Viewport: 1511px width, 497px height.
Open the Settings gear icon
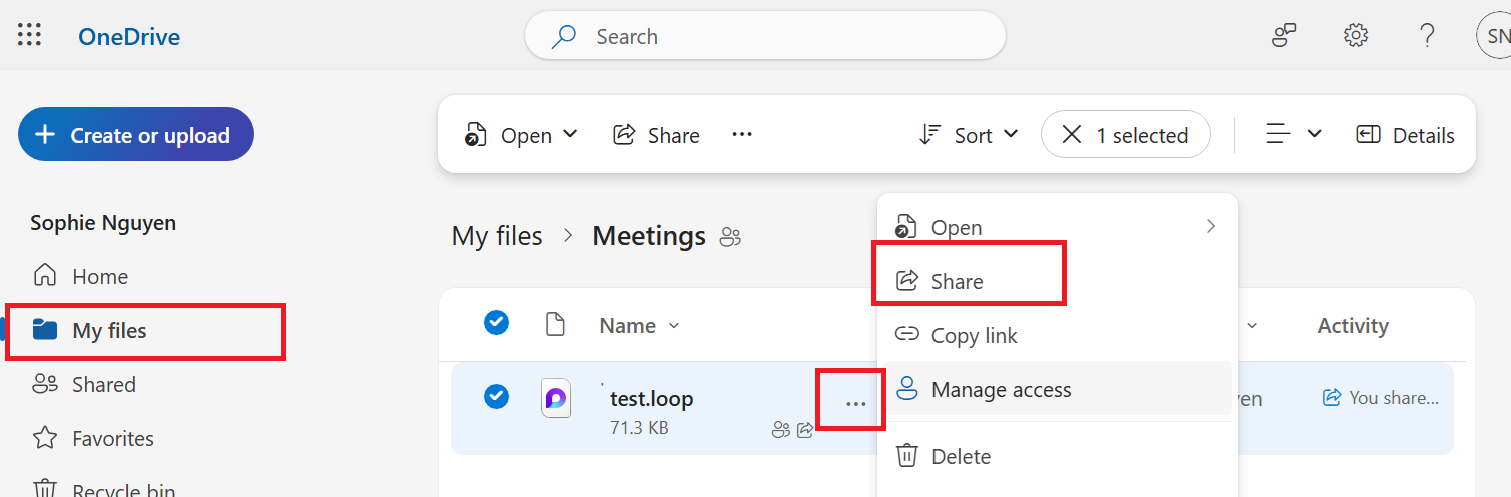[1356, 36]
